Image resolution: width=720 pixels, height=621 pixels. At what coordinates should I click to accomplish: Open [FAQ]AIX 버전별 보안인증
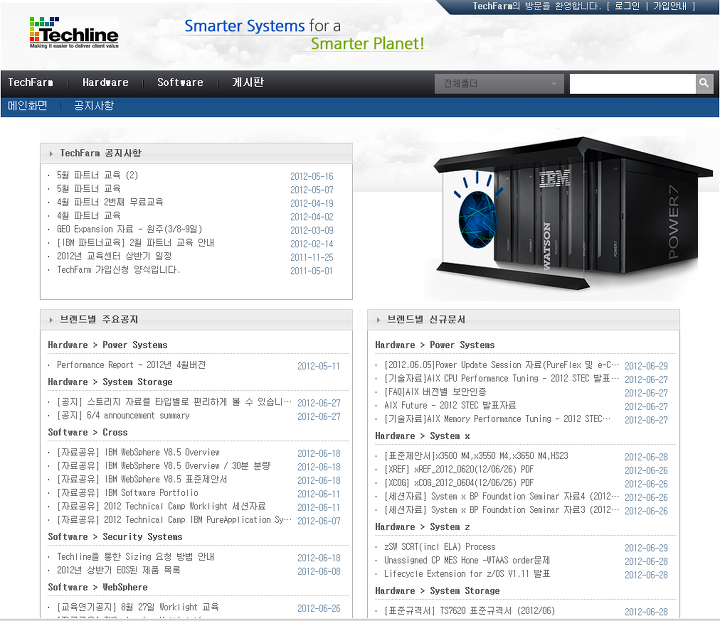point(435,392)
